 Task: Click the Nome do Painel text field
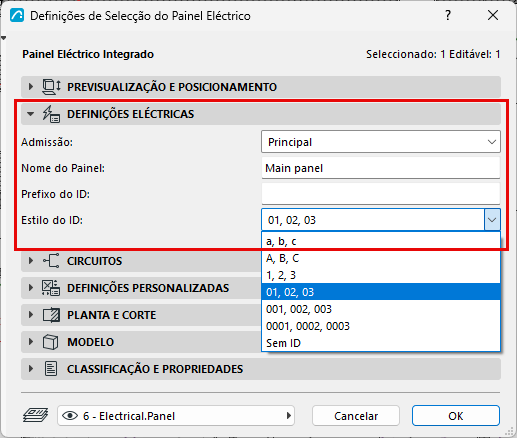point(381,168)
